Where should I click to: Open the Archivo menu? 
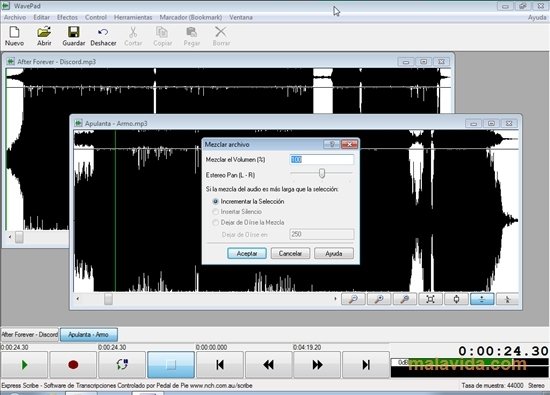[15, 17]
